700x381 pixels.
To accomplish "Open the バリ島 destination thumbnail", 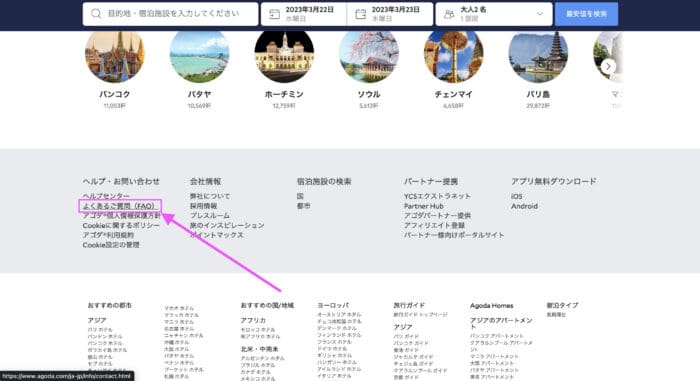I will click(538, 56).
